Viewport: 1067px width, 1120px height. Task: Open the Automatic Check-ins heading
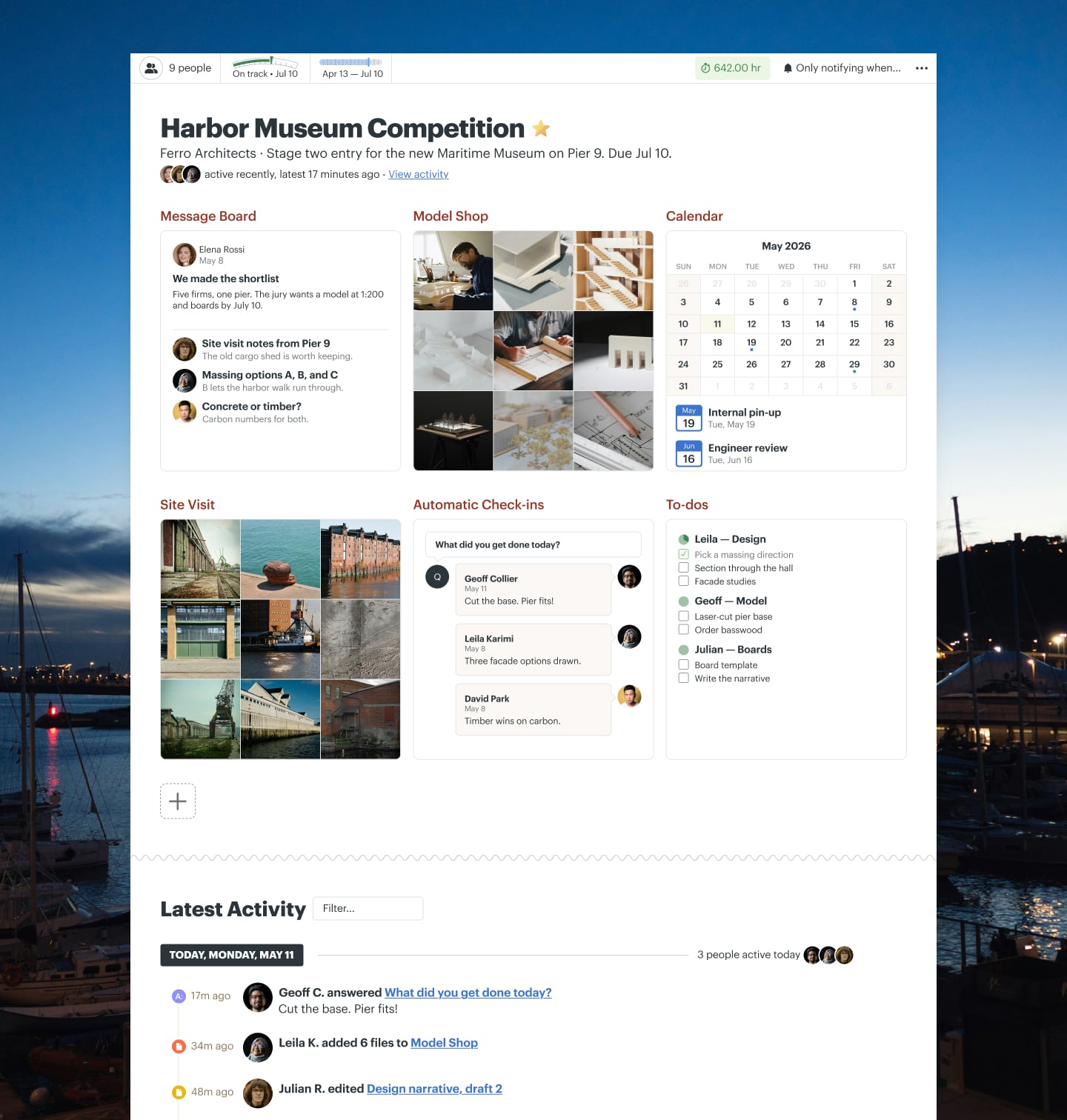pyautogui.click(x=479, y=504)
